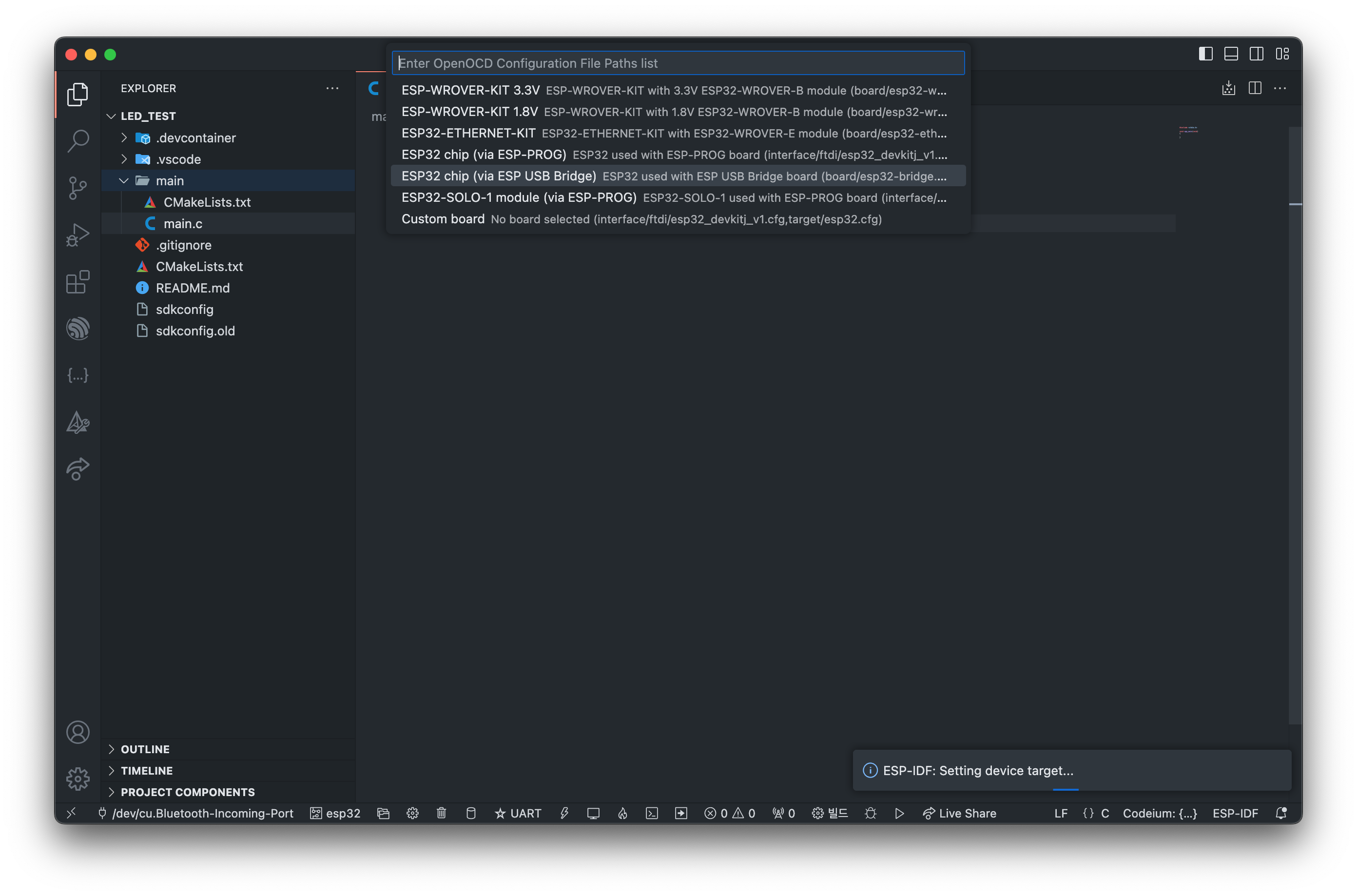Open the Source Control view

point(78,187)
